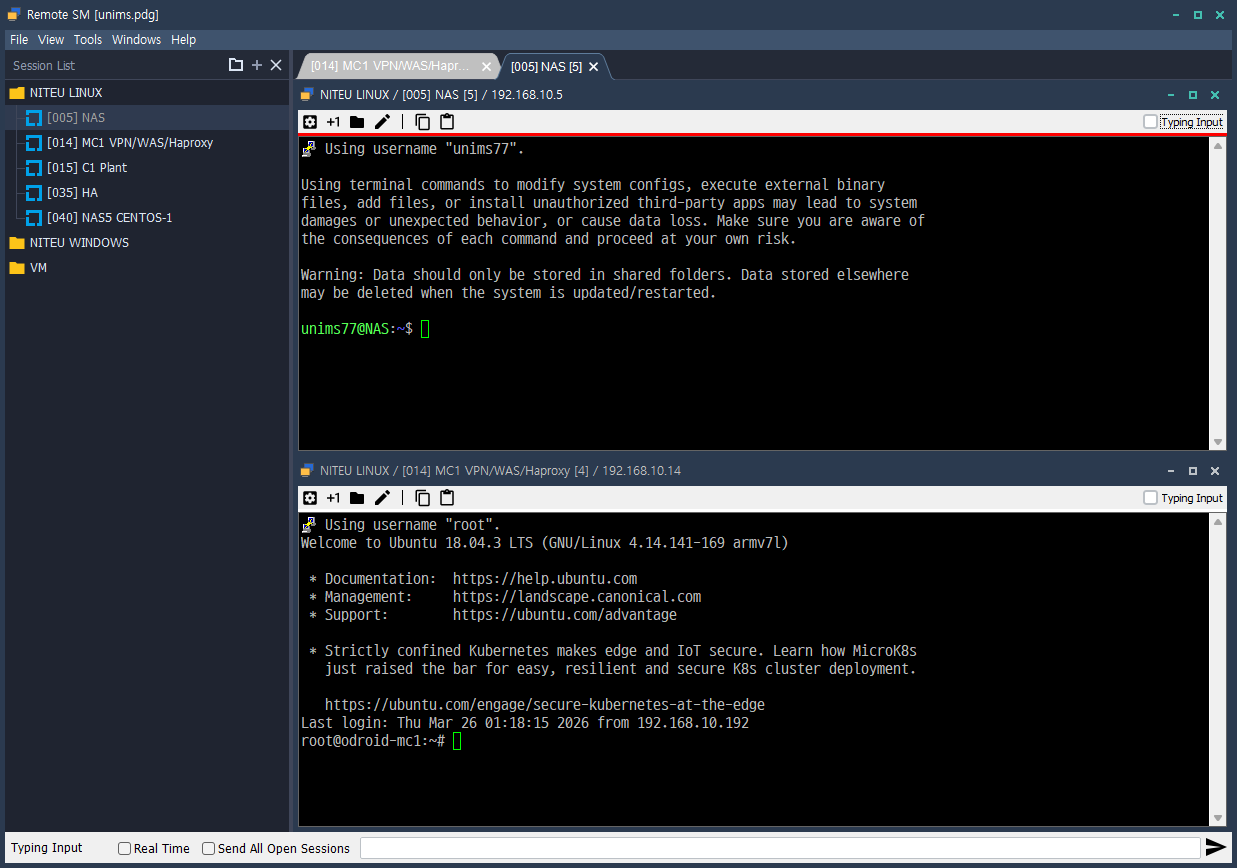Enable the Real Time checkbox

[x=124, y=848]
